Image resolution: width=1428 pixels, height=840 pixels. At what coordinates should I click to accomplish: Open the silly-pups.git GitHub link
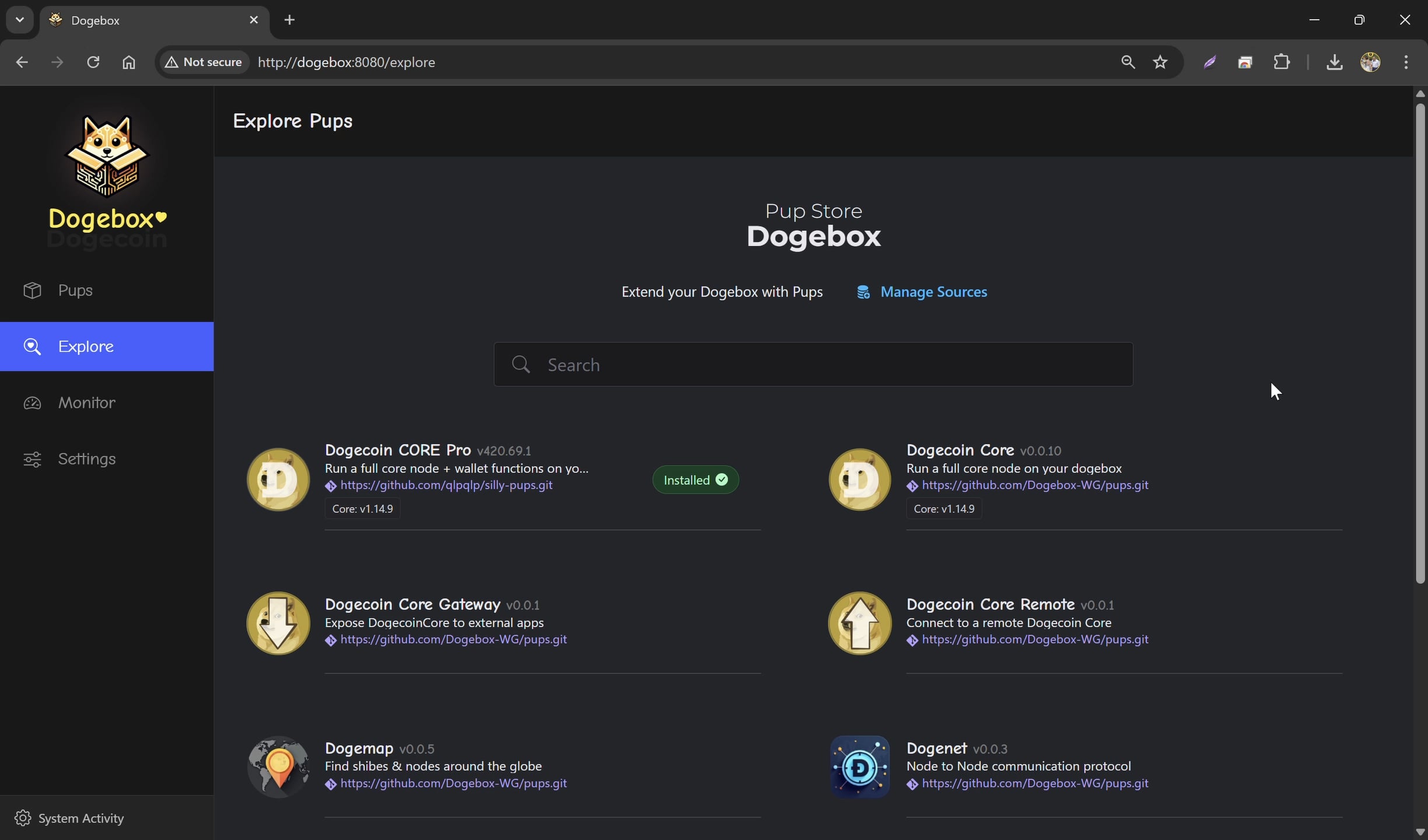pyautogui.click(x=446, y=485)
